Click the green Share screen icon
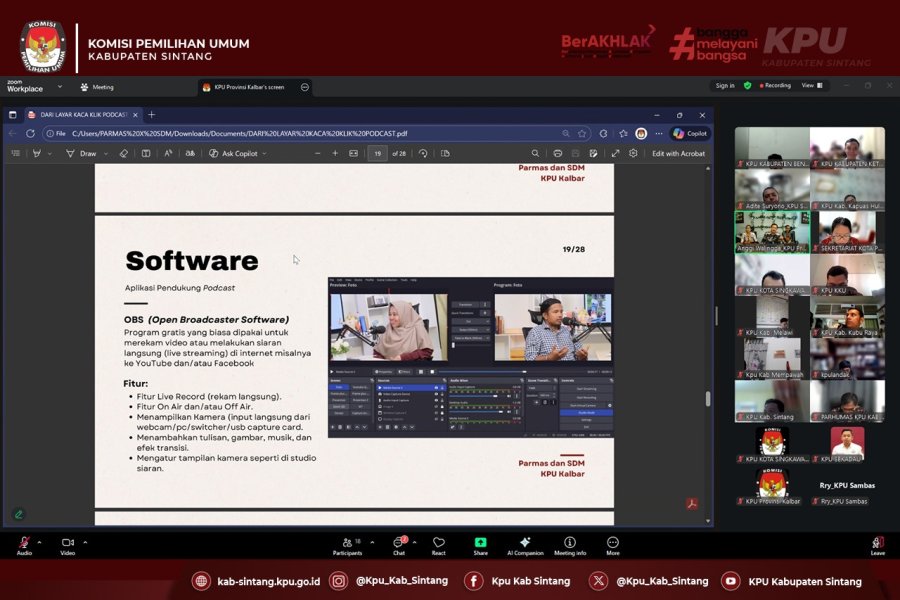 (x=480, y=543)
